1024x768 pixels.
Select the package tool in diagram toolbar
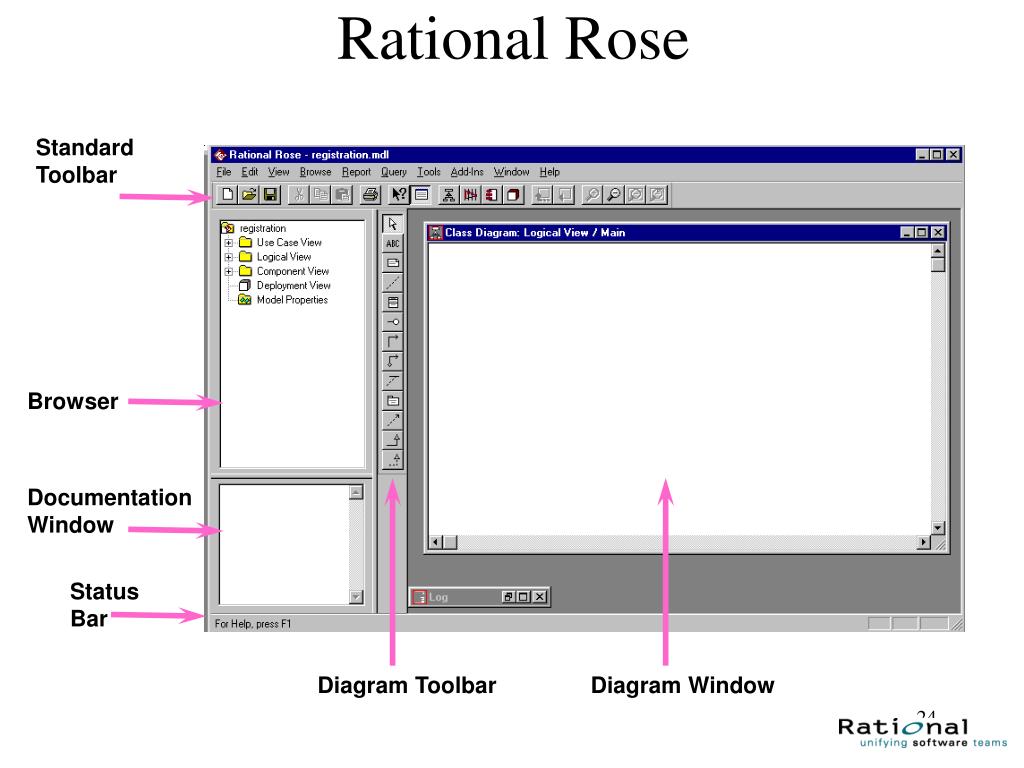[392, 400]
